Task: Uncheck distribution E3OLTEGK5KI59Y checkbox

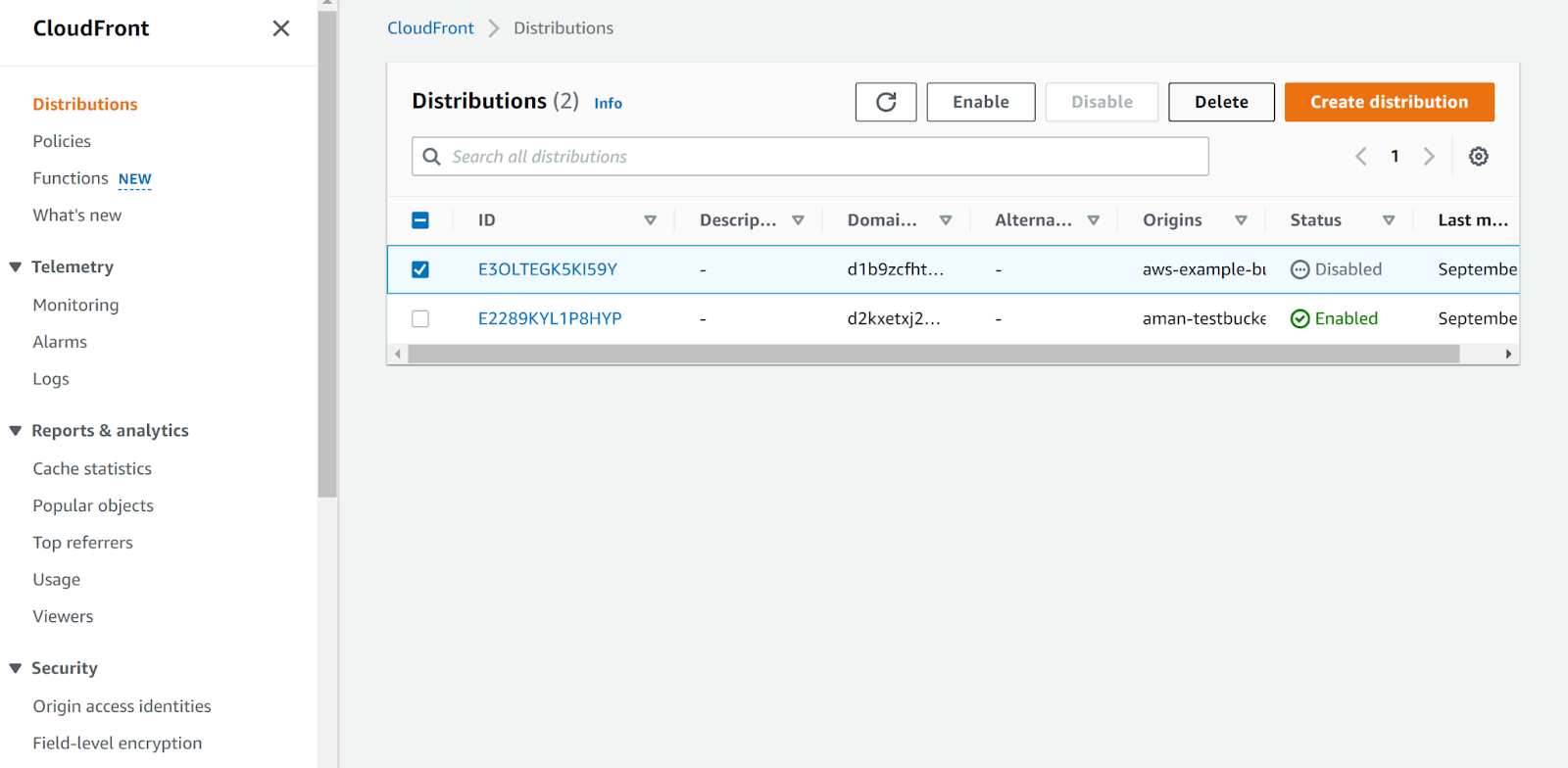Action: [x=420, y=269]
